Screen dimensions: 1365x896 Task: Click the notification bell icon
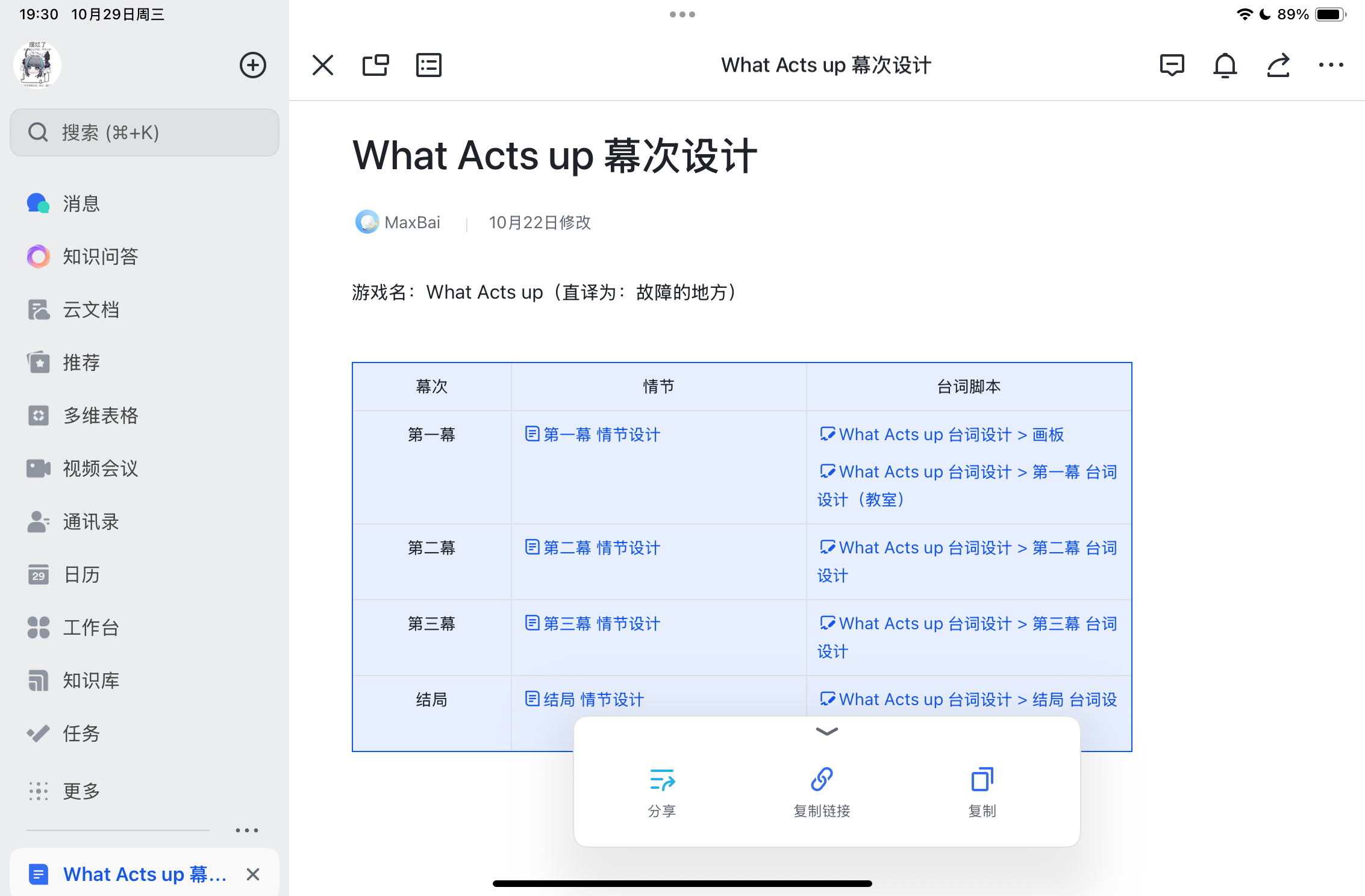tap(1225, 65)
